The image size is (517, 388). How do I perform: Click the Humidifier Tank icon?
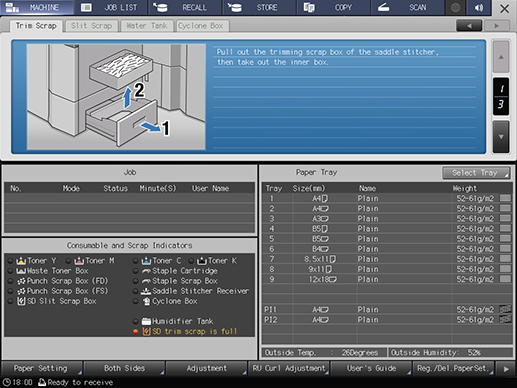coord(146,321)
